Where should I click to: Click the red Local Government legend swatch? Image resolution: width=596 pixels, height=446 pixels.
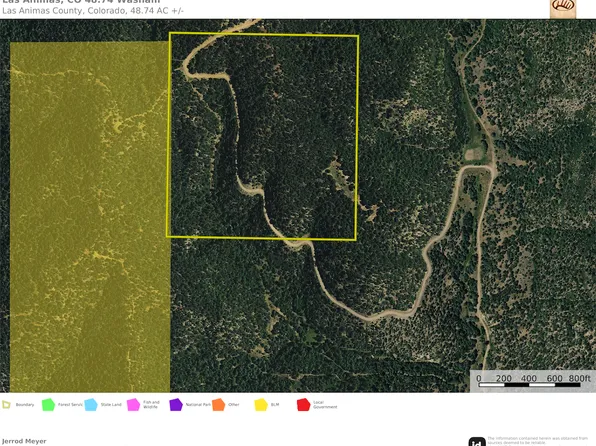[x=303, y=405]
